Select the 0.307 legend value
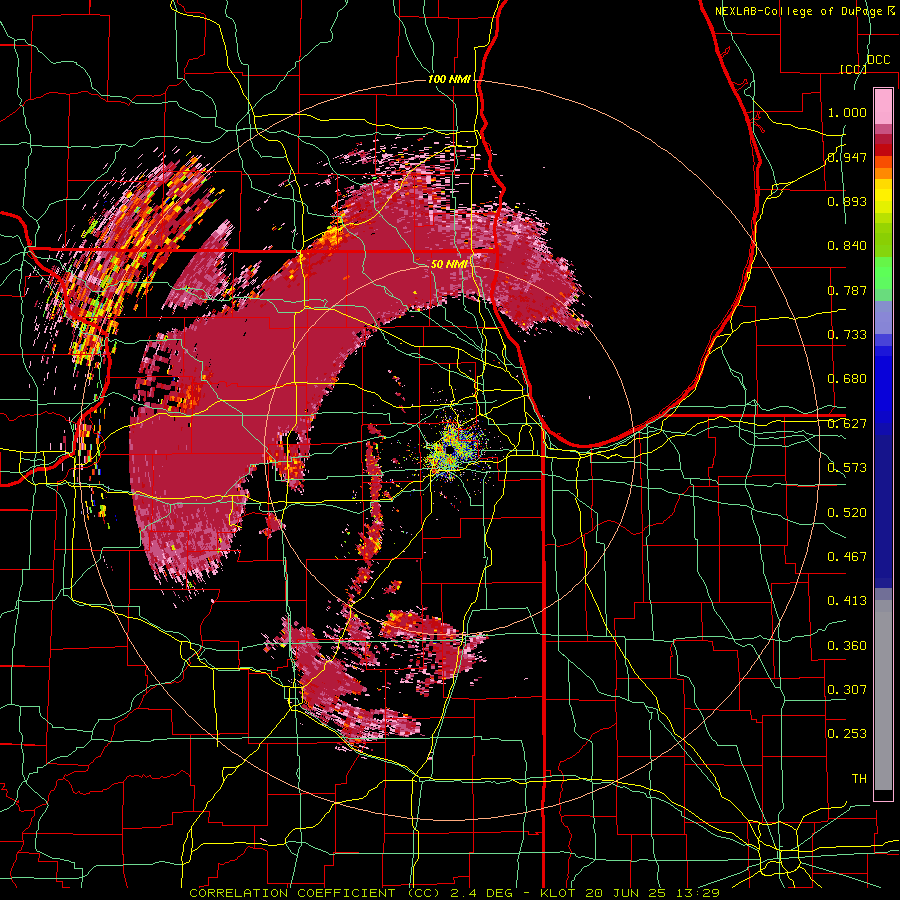 (x=847, y=690)
